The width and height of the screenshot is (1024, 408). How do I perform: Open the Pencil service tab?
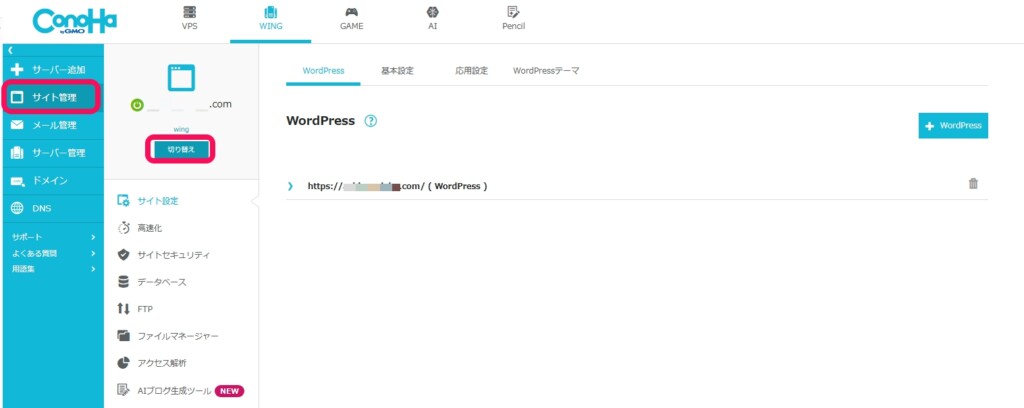click(513, 18)
